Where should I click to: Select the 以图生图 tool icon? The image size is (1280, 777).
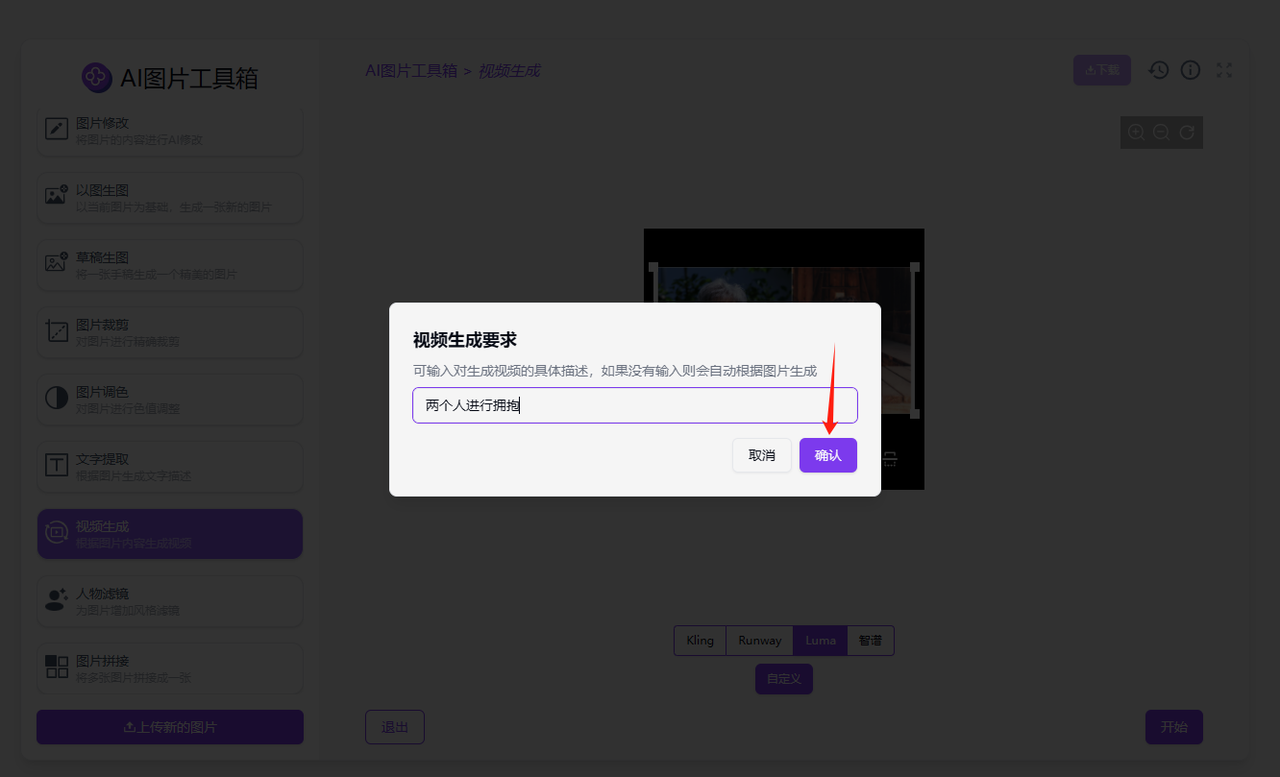tap(57, 196)
